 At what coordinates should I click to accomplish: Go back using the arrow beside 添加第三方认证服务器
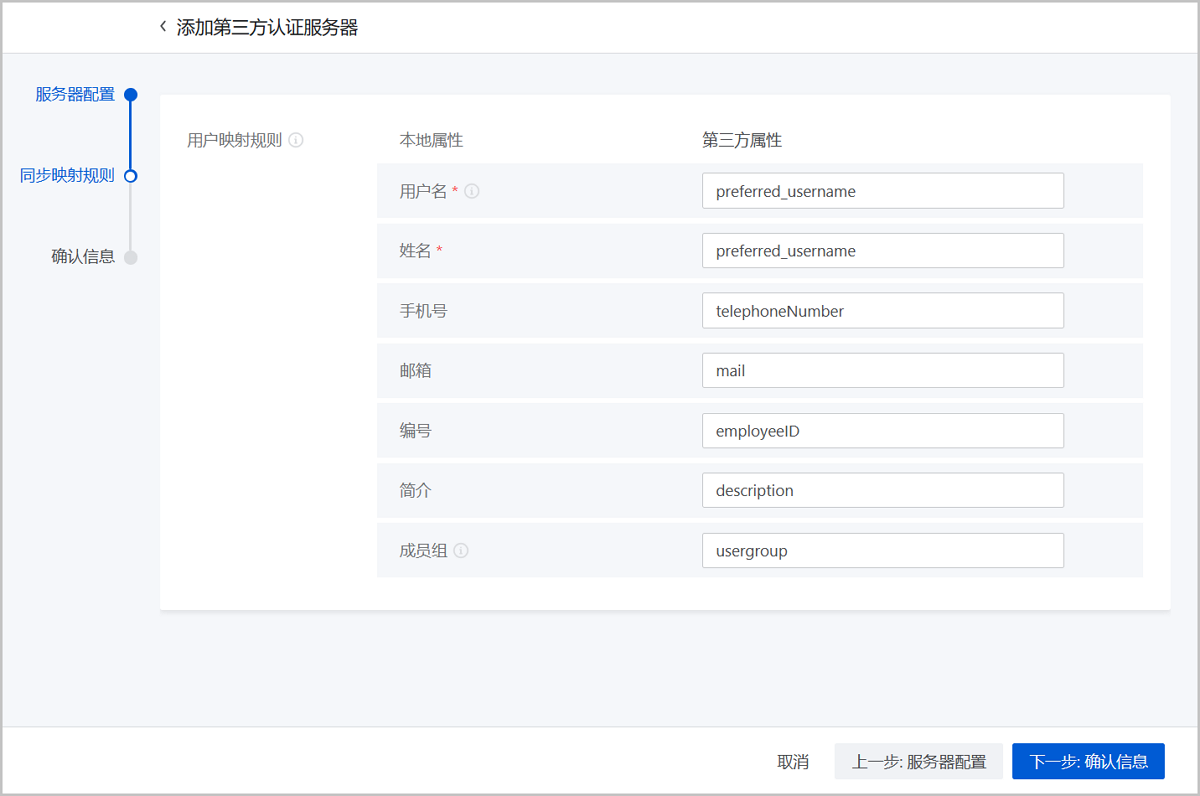point(163,27)
